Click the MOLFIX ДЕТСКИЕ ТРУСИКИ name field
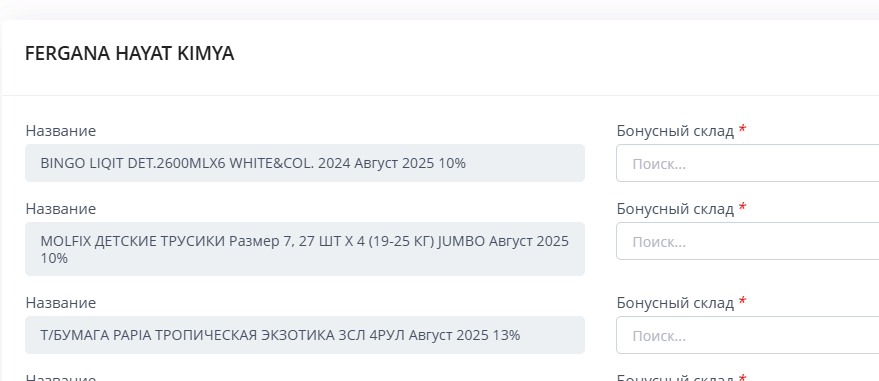Screen dimensions: 879x381 305,249
